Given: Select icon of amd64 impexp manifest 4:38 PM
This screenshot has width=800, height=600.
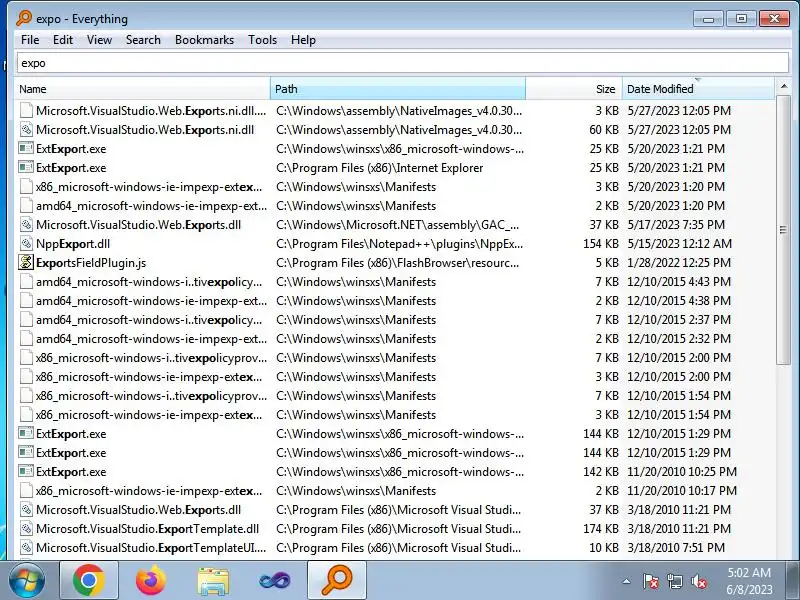Looking at the screenshot, I should 26,301.
